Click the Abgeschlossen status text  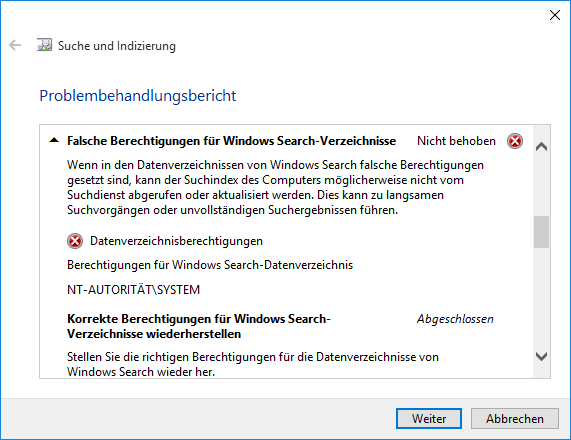coord(455,319)
